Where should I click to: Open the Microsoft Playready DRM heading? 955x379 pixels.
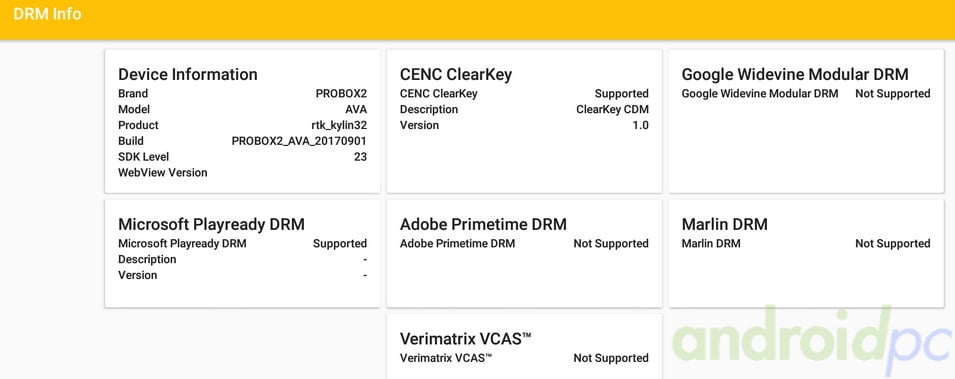(211, 224)
